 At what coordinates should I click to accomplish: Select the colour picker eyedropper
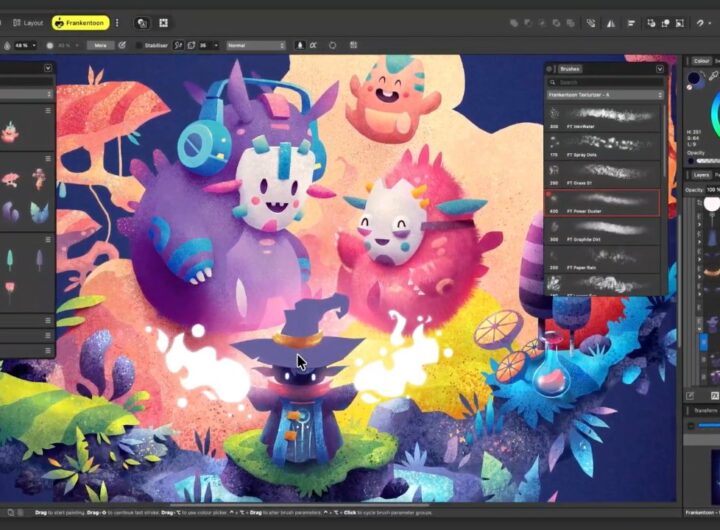713,75
